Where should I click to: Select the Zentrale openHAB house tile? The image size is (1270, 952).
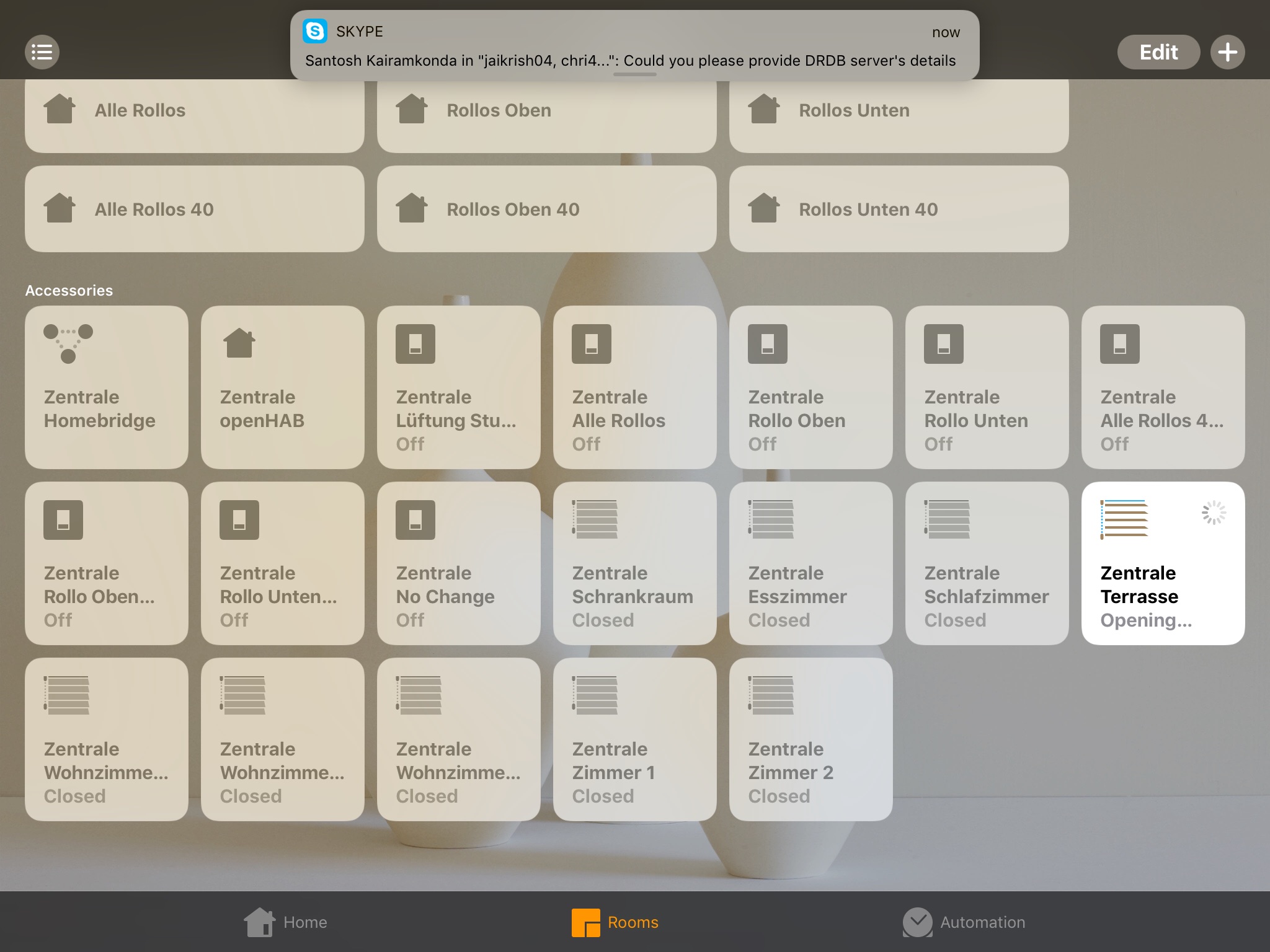pyautogui.click(x=283, y=387)
